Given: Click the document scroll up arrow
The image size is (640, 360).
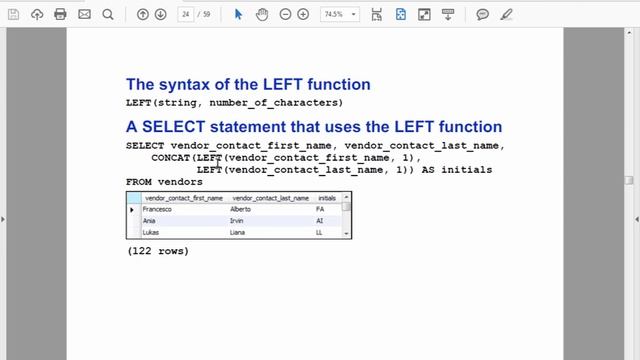Looking at the screenshot, I should [x=629, y=33].
